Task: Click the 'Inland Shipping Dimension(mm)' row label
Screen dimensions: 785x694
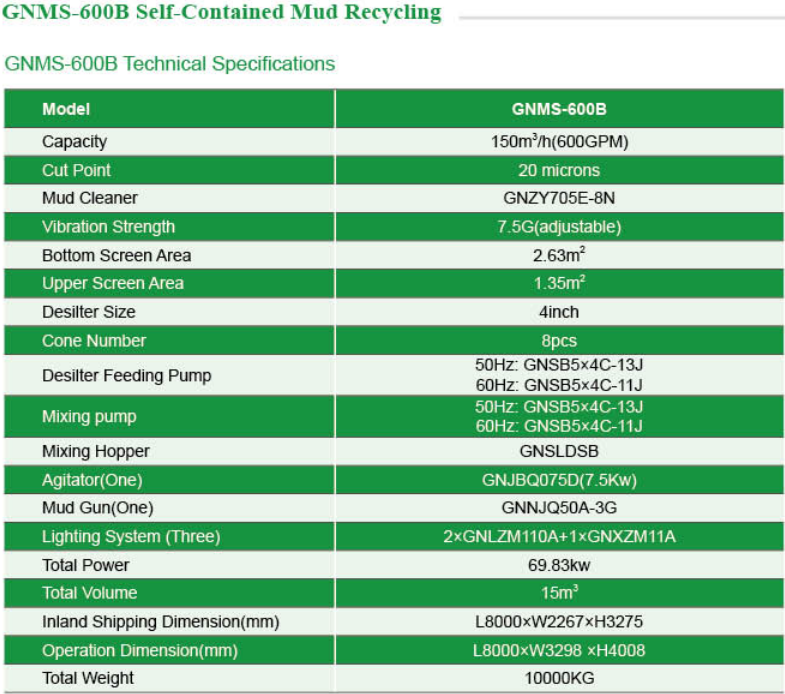Action: [161, 622]
